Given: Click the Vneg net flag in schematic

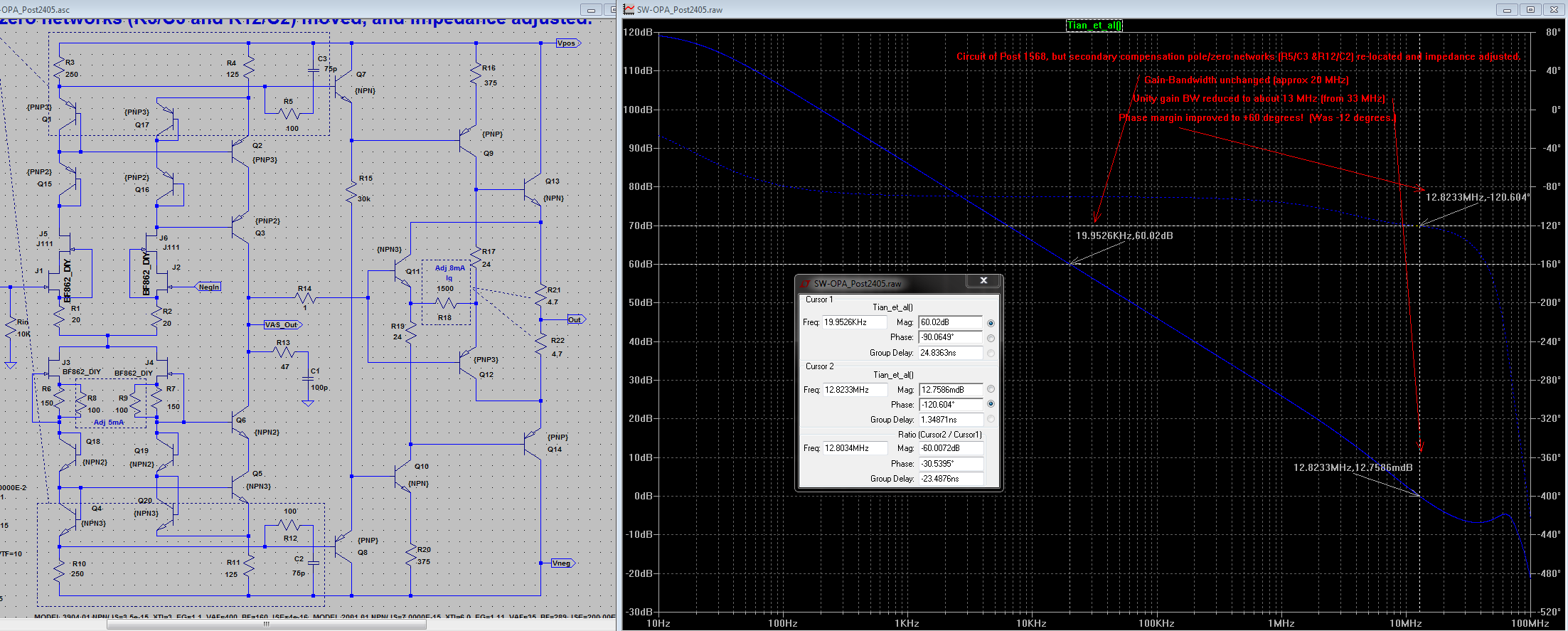Looking at the screenshot, I should (562, 563).
